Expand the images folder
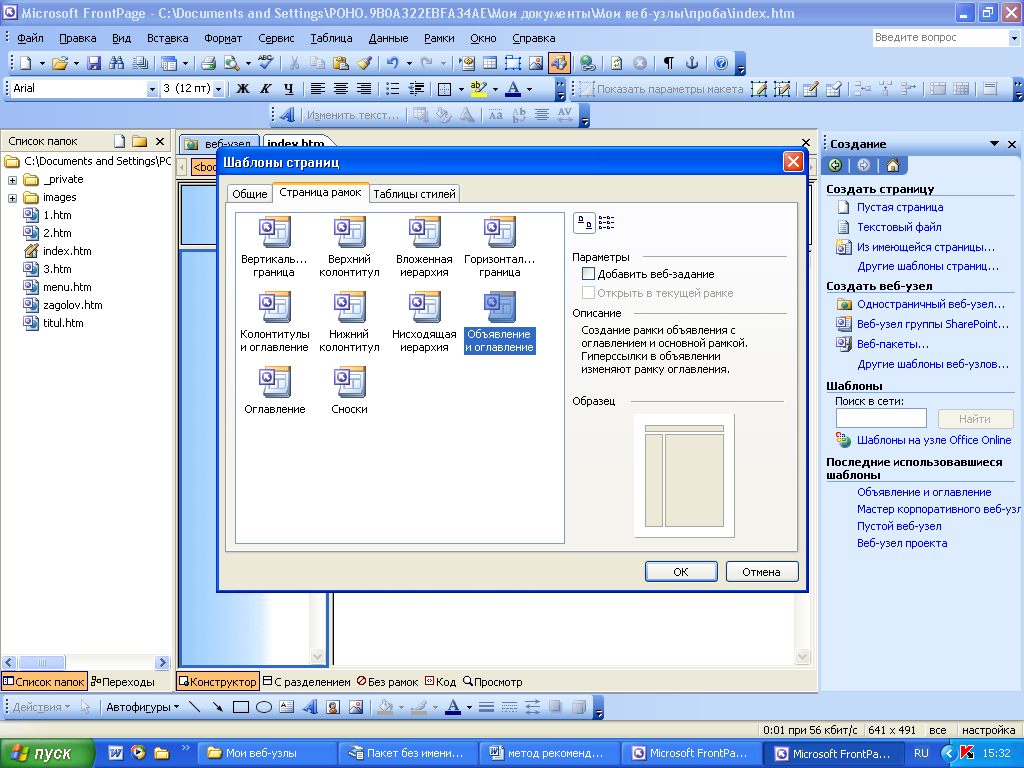The image size is (1024, 768). tap(12, 198)
